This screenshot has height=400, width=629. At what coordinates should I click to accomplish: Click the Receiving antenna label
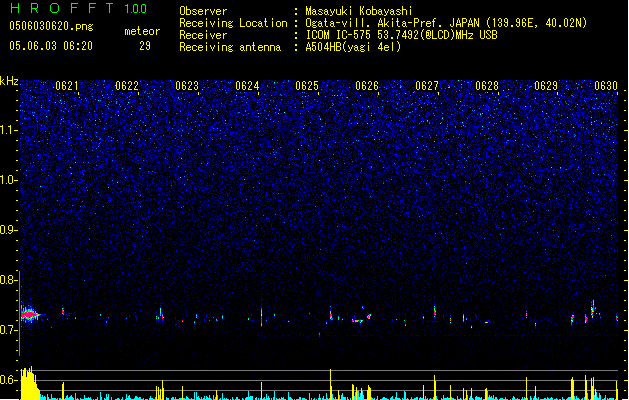230,47
